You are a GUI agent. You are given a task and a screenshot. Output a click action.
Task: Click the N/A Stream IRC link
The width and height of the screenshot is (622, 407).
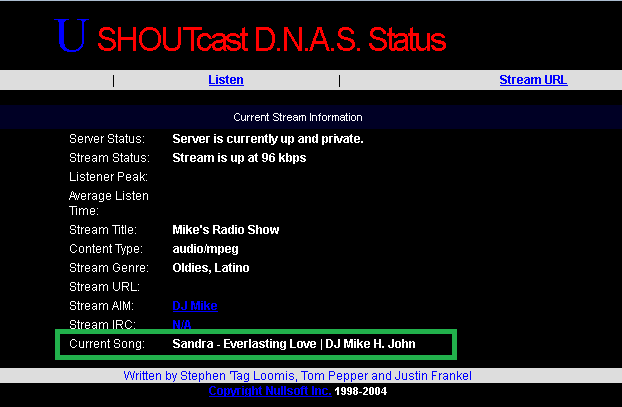pyautogui.click(x=182, y=324)
